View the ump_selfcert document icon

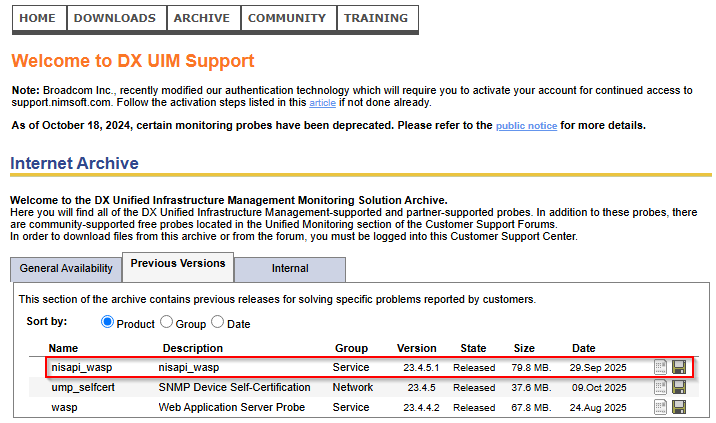tap(661, 387)
